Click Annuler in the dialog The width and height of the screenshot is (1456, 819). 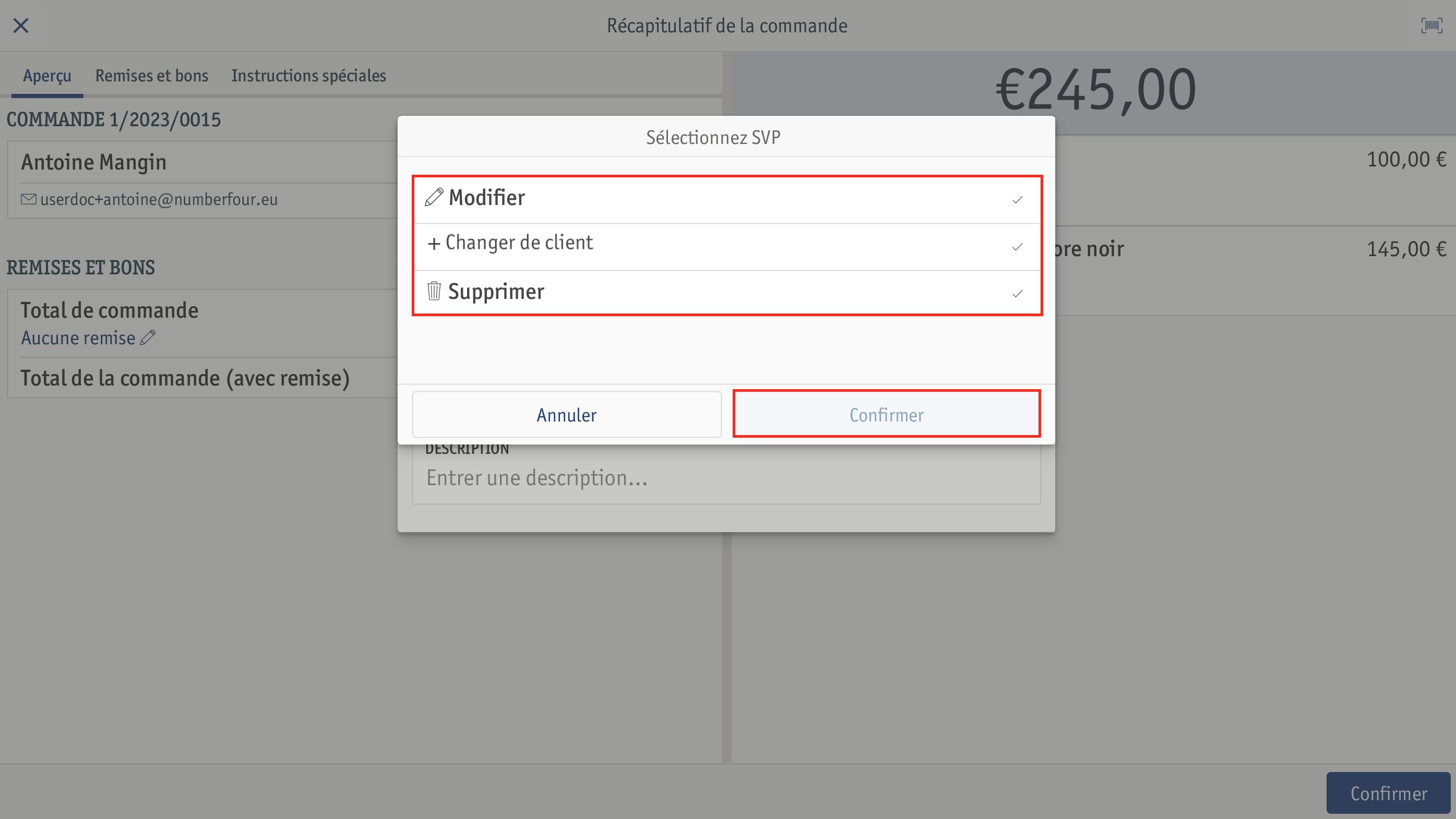(x=566, y=415)
